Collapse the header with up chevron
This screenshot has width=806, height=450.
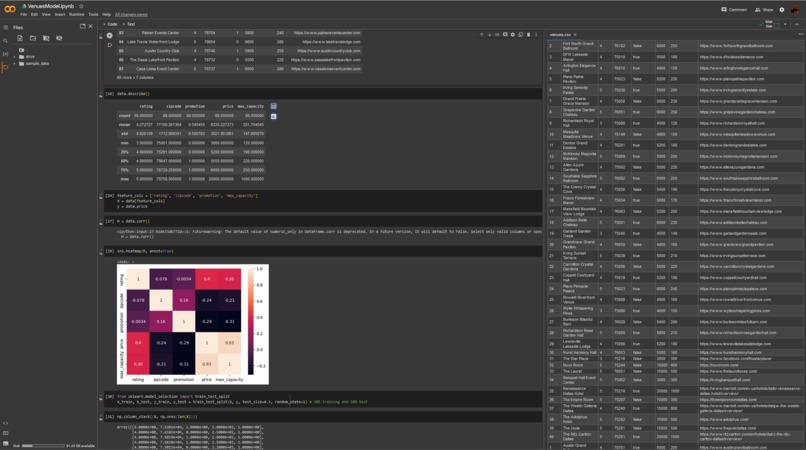click(x=797, y=24)
